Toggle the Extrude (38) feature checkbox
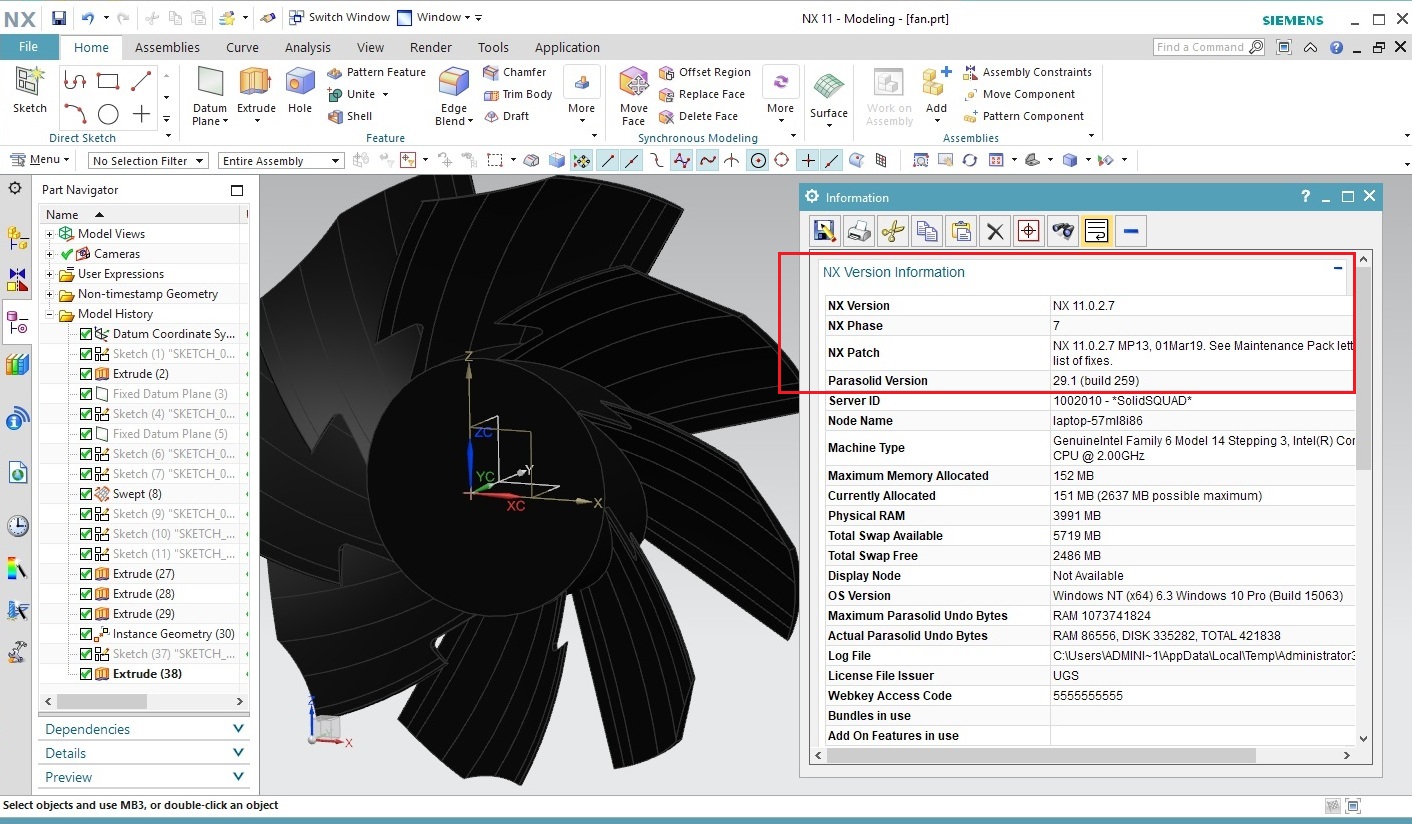Viewport: 1412px width, 824px height. coord(86,674)
